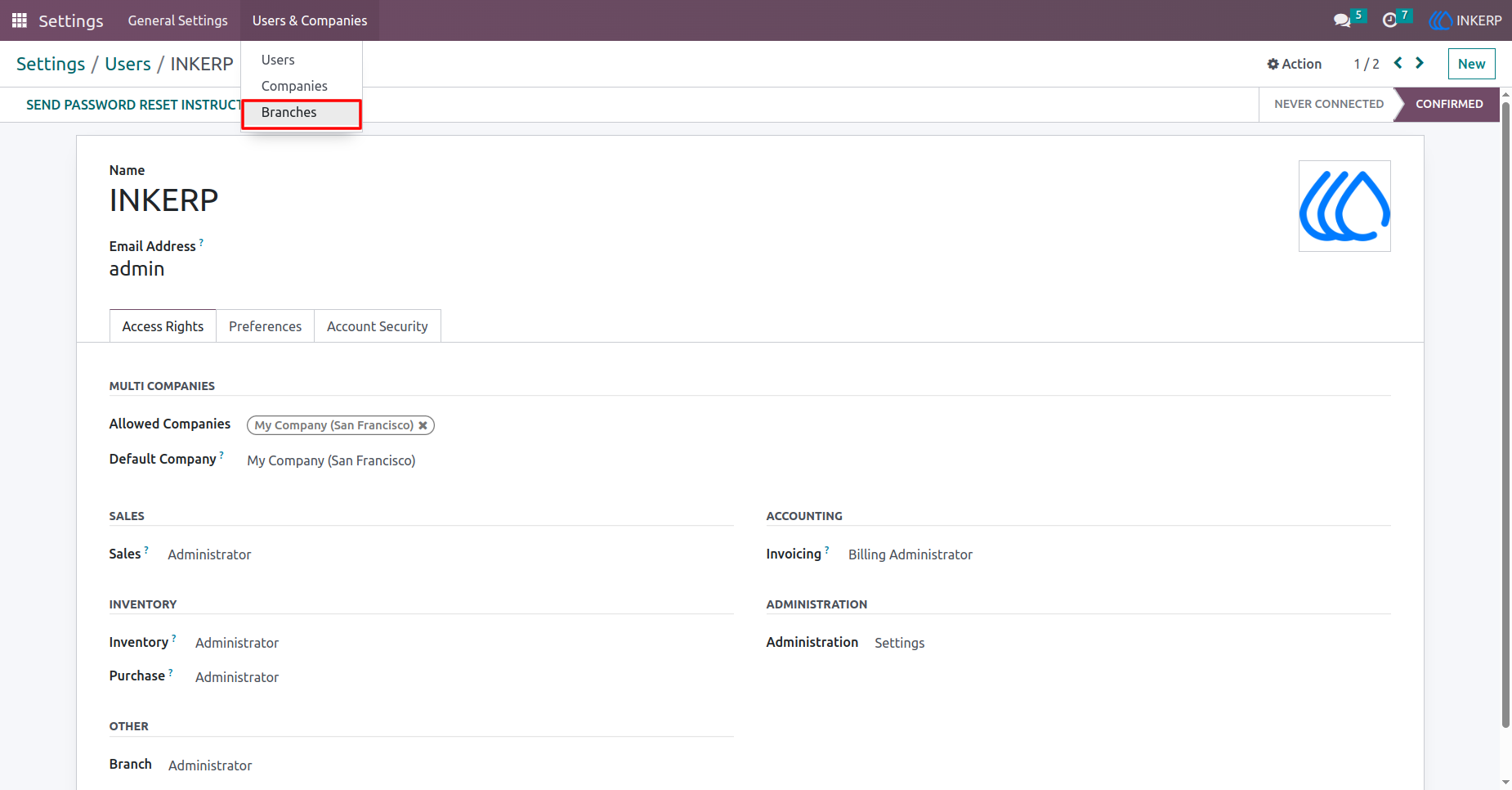Open the Inventory role dropdown

[x=237, y=643]
